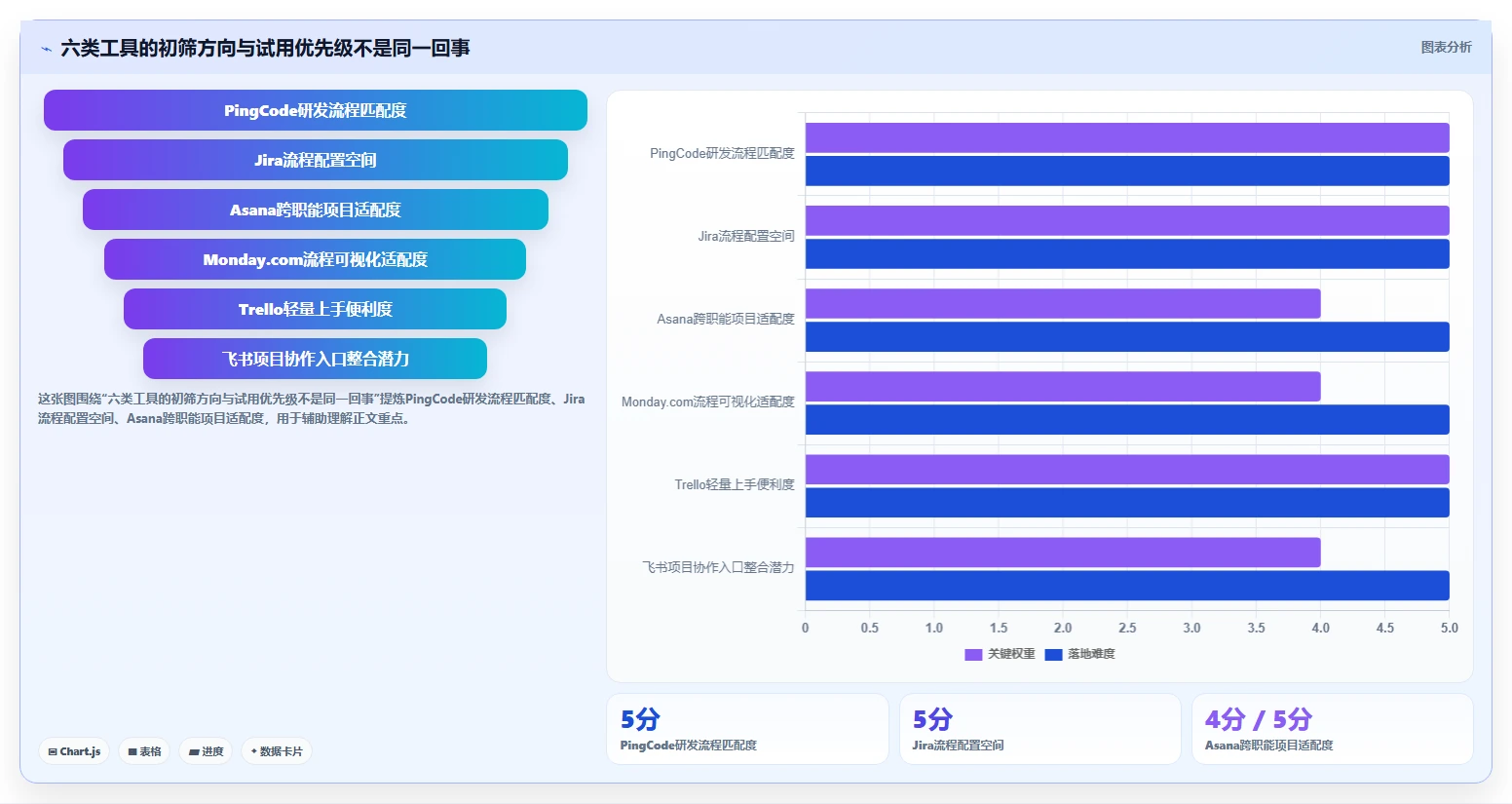Click the chart title 六类工具的初筛方向与试用优先级不是同一回事
This screenshot has height=804, width=1512.
coord(265,48)
